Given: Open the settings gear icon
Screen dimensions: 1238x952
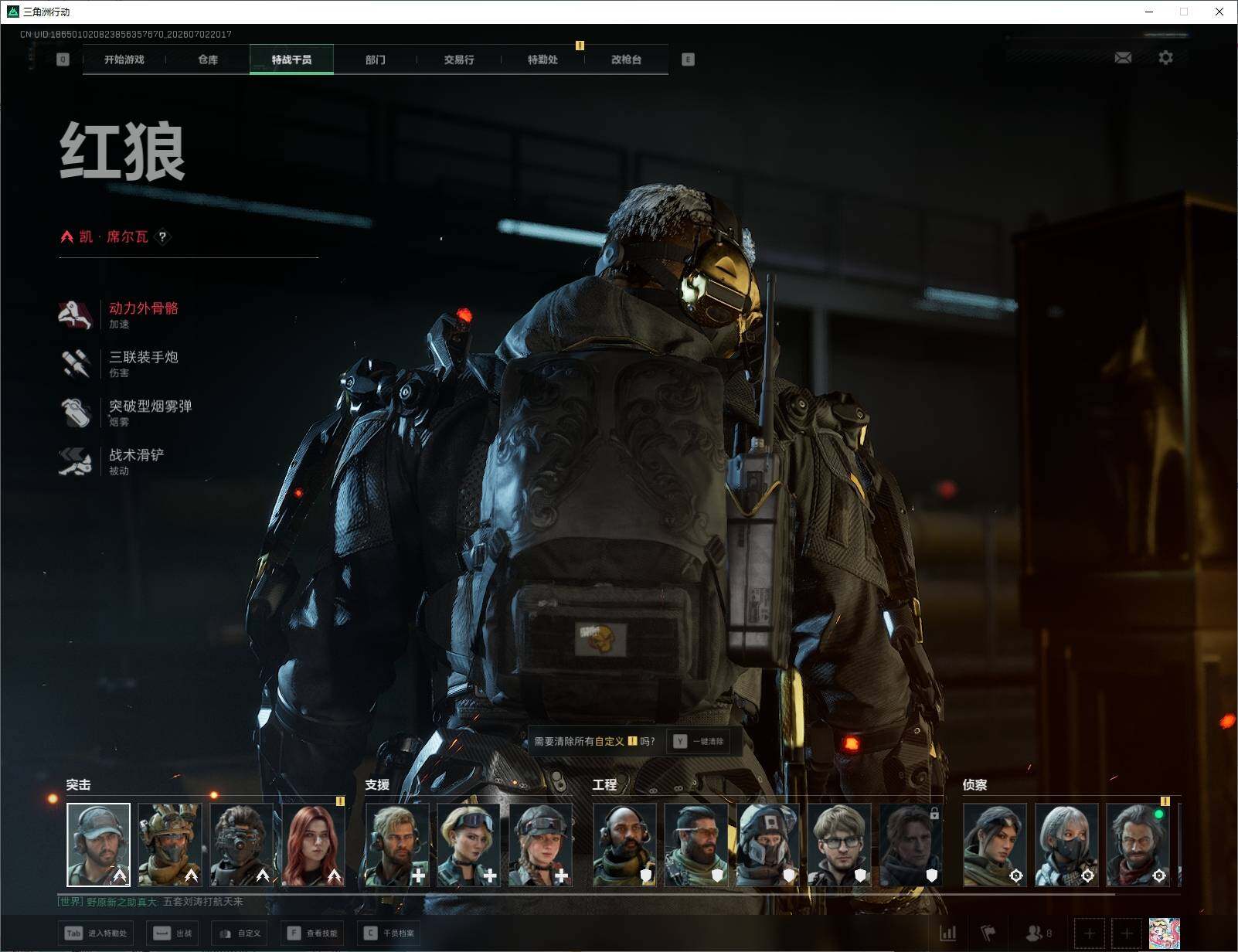Looking at the screenshot, I should (x=1165, y=58).
